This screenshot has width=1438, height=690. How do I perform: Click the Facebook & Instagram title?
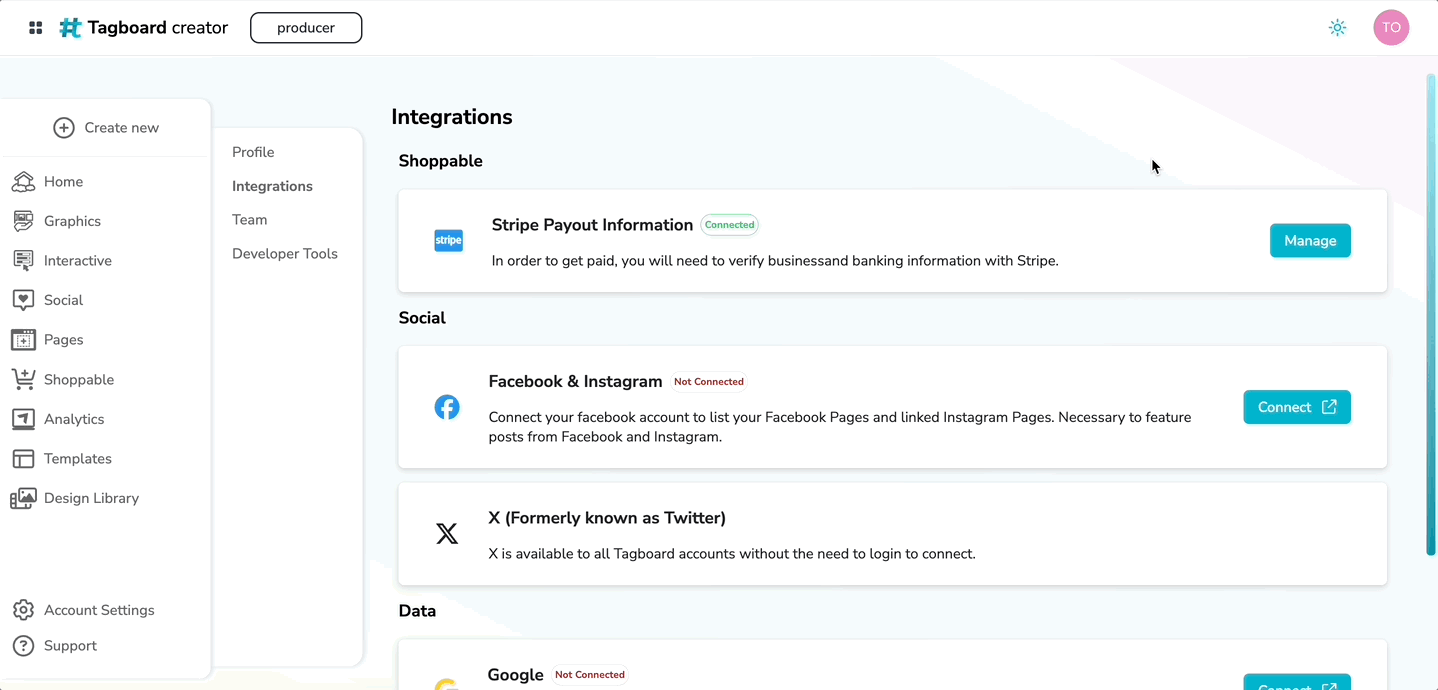[576, 382]
